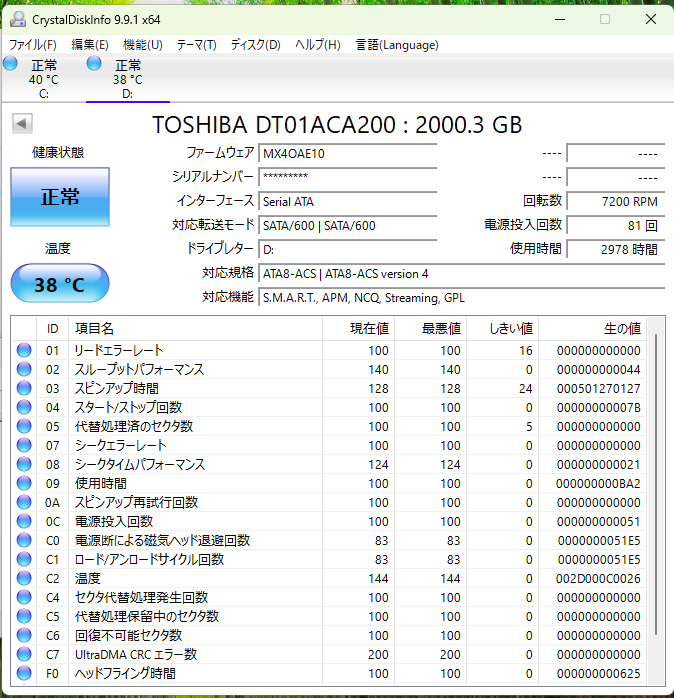674x698 pixels.
Task: Click the 正常 health status button
Action: click(x=60, y=197)
